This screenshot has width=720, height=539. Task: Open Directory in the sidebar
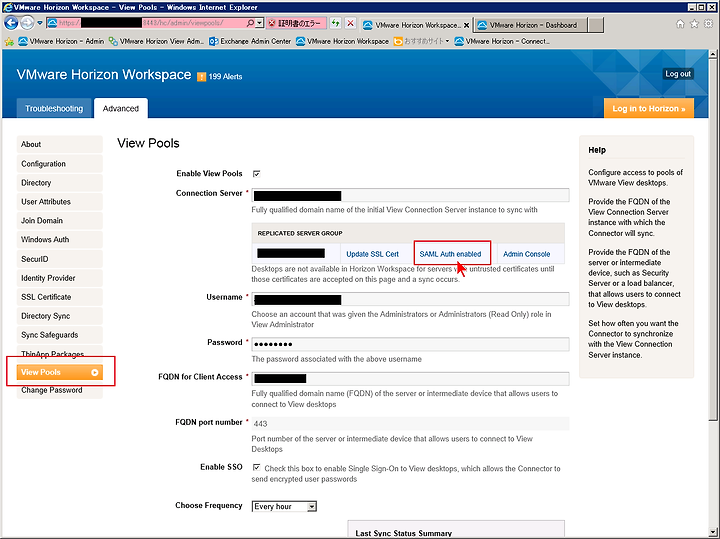59,183
